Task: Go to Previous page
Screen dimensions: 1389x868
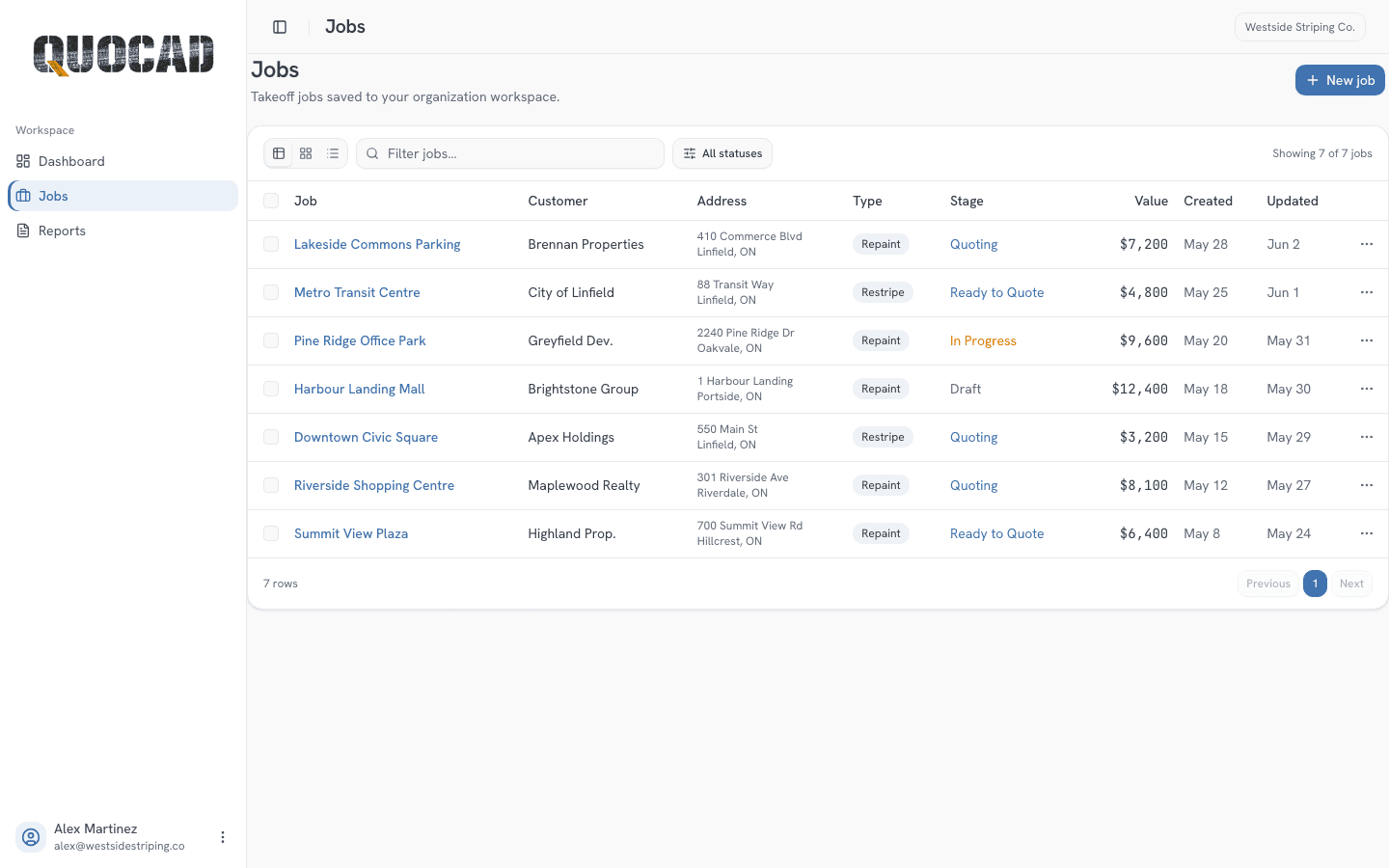Action: 1267,583
